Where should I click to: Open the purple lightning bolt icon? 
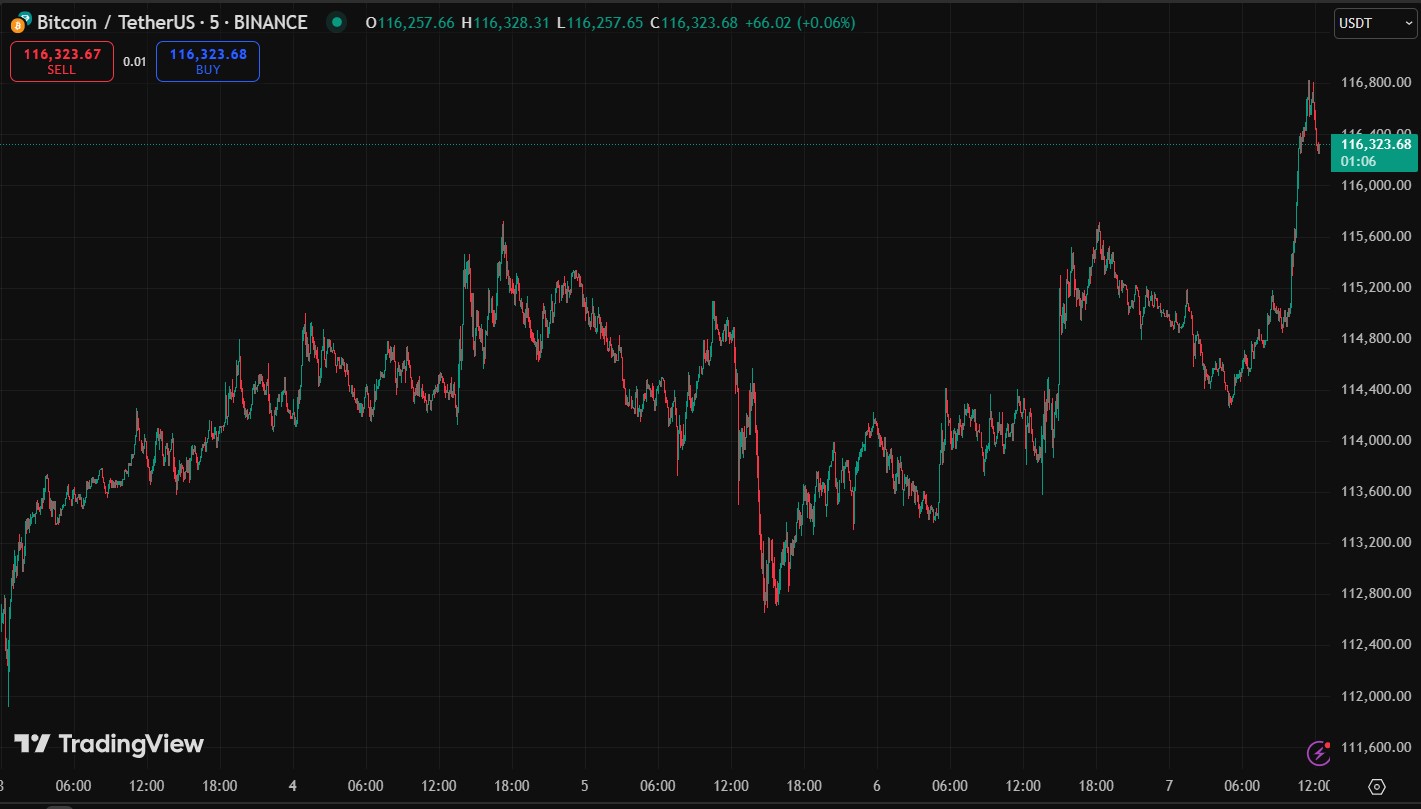[x=1319, y=752]
